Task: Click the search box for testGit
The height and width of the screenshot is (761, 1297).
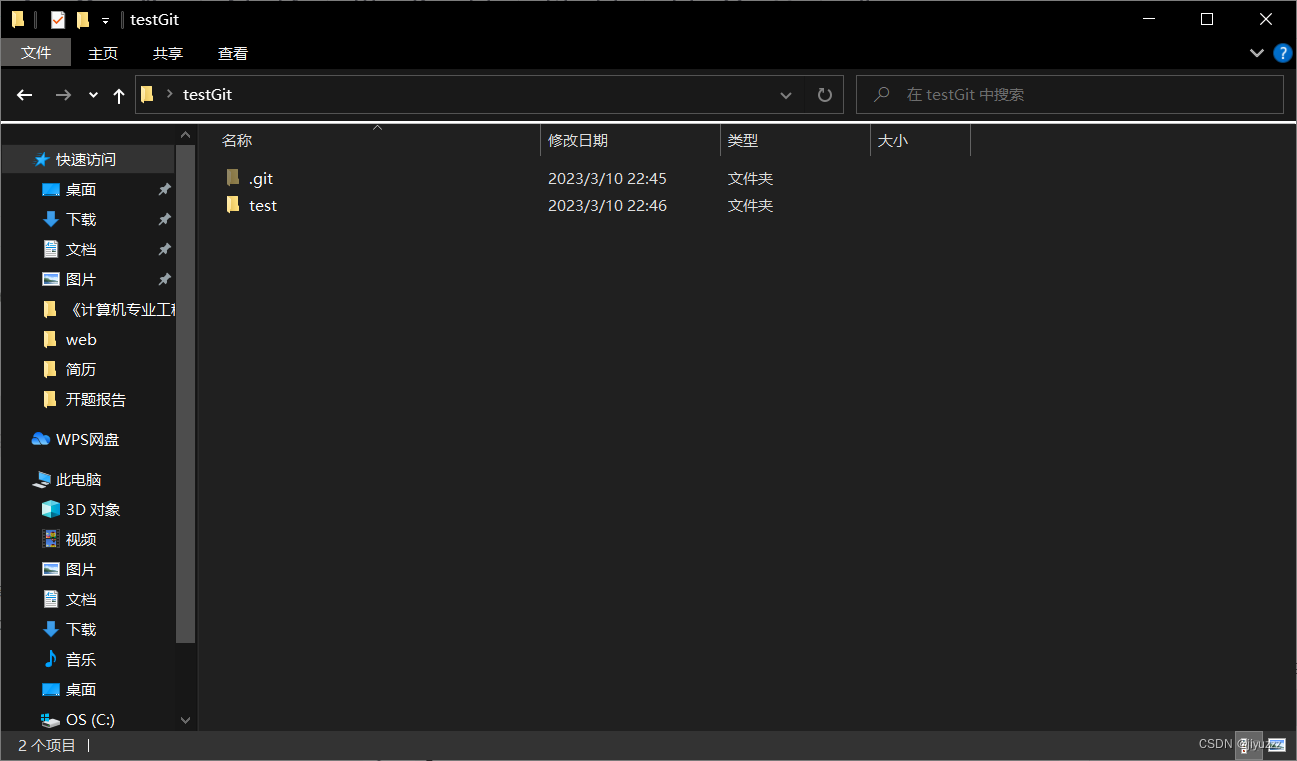Action: coord(1070,95)
